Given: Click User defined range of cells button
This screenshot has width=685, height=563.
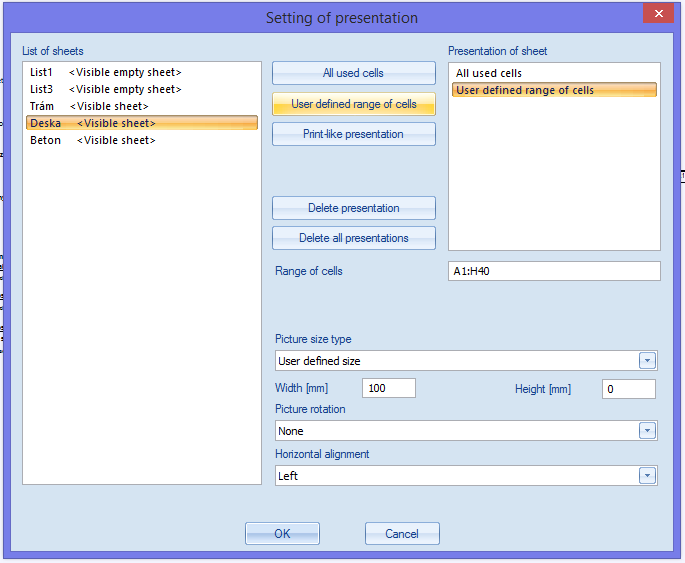Looking at the screenshot, I should click(x=353, y=104).
